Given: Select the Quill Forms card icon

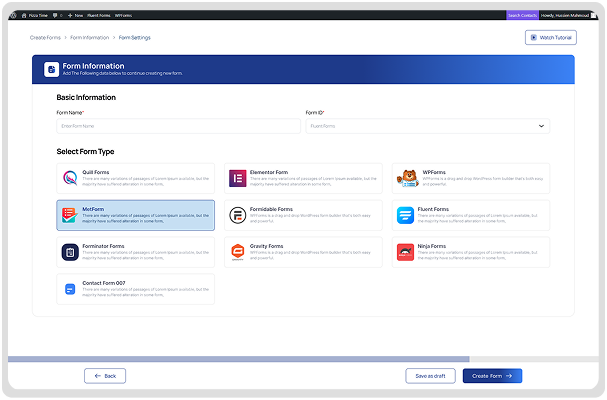Looking at the screenshot, I should (70, 178).
